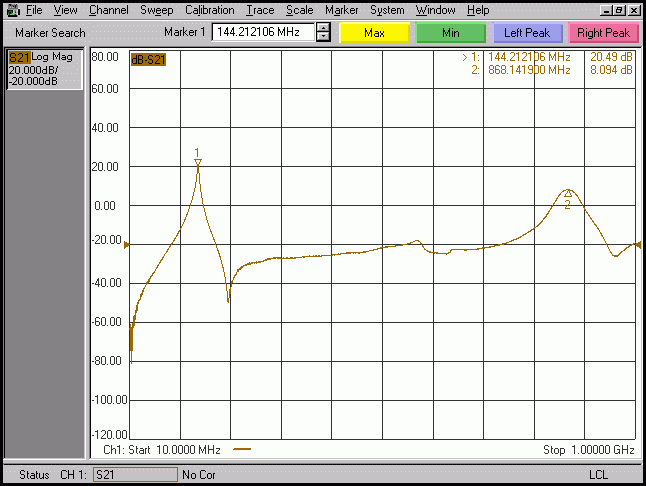The width and height of the screenshot is (646, 486).
Task: Click the green Min search button
Action: click(x=451, y=33)
